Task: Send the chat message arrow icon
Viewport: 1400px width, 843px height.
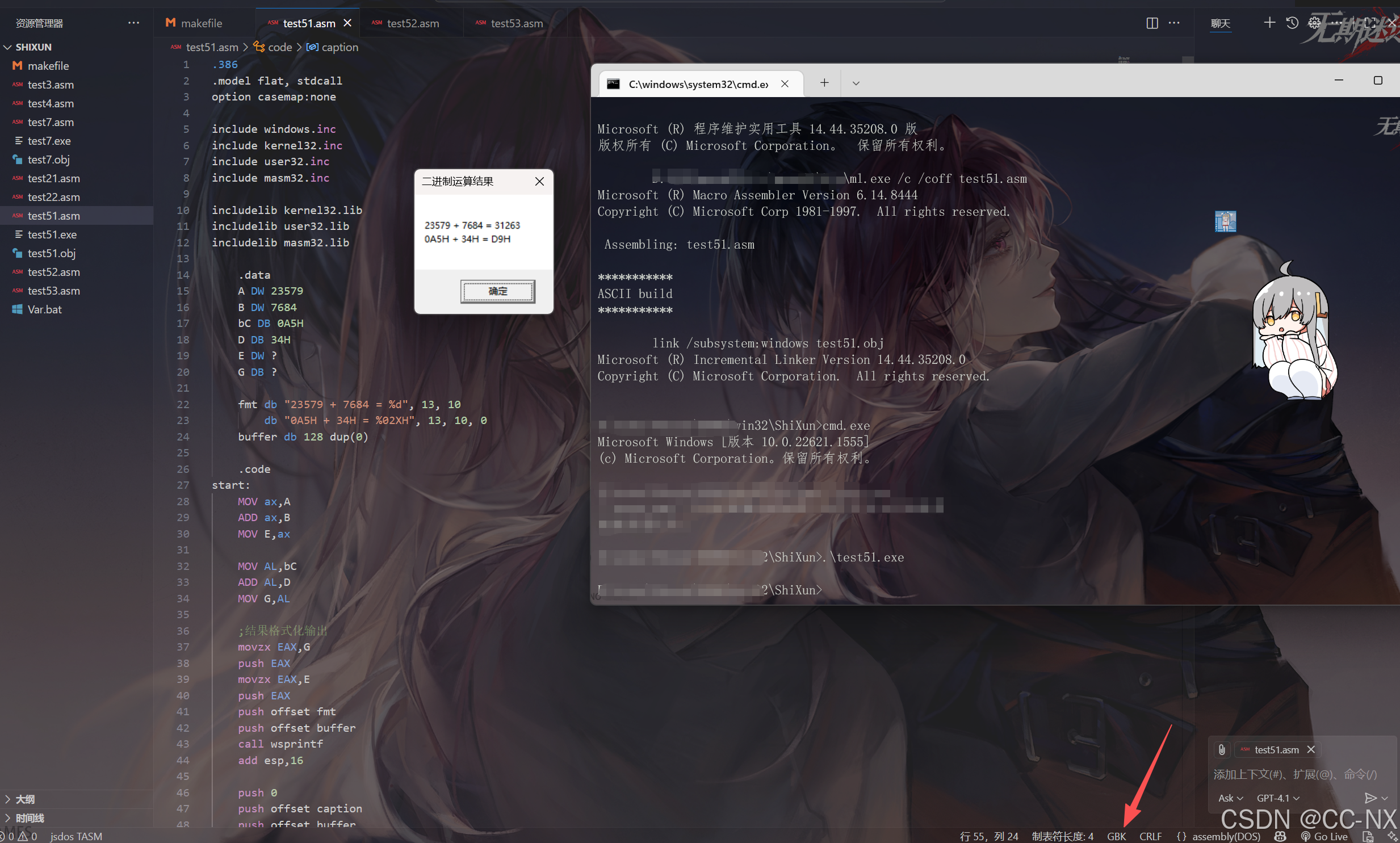Action: coord(1370,798)
